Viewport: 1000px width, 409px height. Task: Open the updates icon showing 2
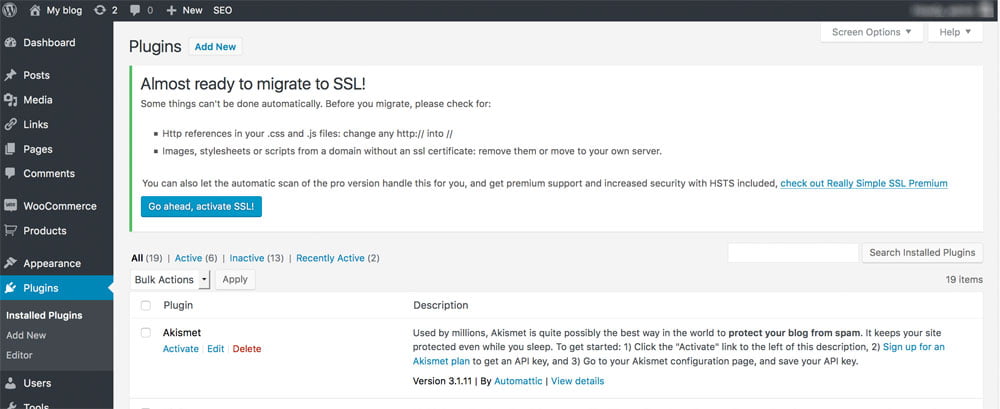[x=99, y=10]
